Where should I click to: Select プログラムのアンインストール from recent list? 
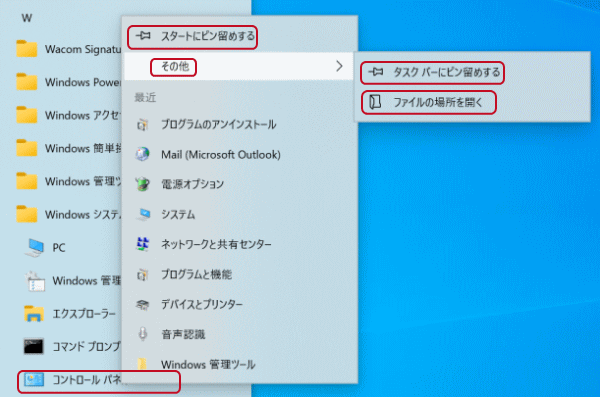click(240, 124)
